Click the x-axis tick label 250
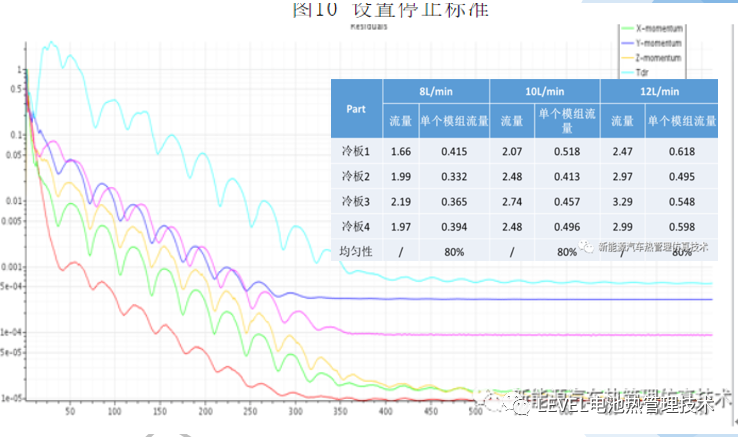Viewport: 738px width, 437px height. coord(250,411)
